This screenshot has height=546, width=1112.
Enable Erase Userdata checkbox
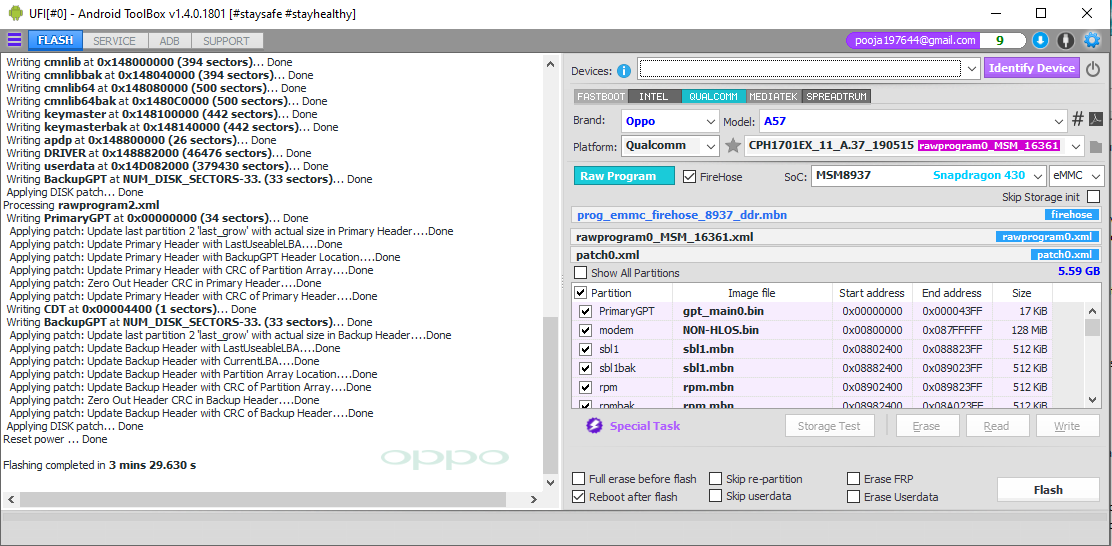pos(854,496)
